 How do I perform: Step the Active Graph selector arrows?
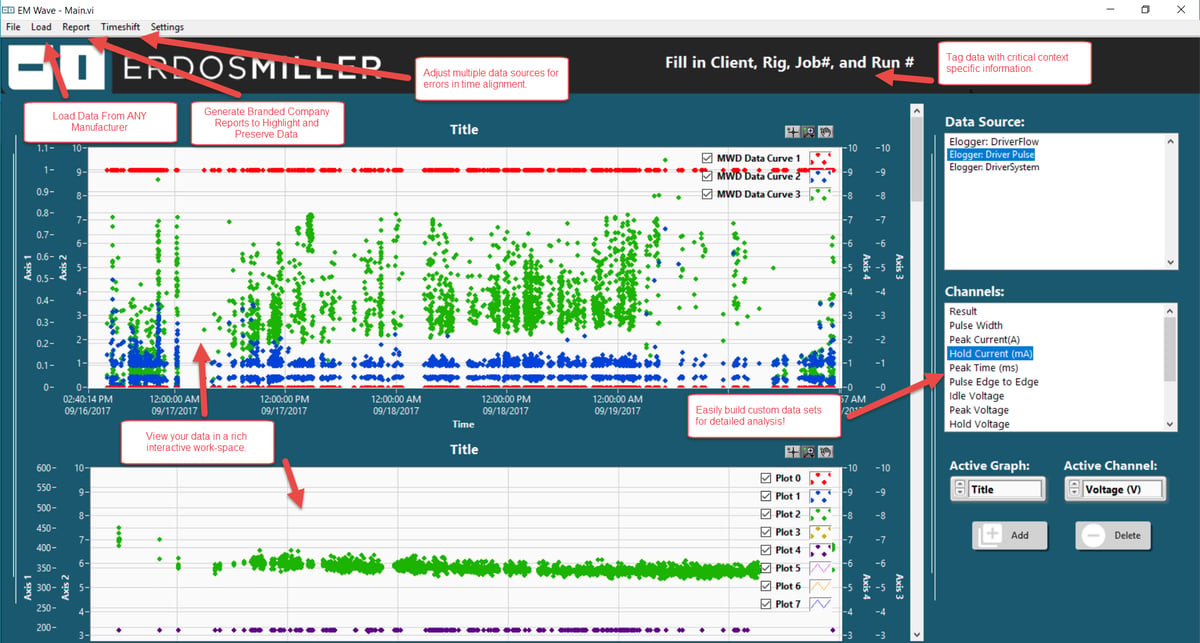(959, 489)
